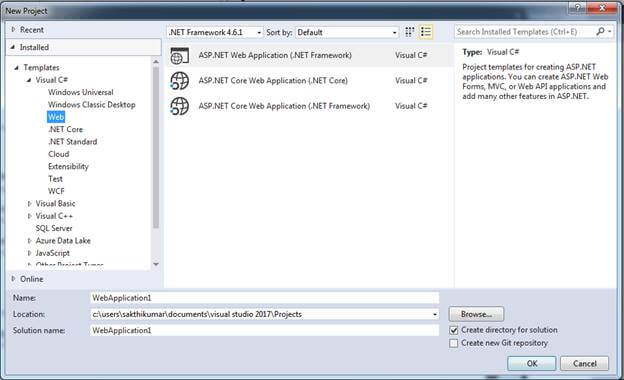Click the OK button
Screen dimensions: 624x380
(532, 363)
